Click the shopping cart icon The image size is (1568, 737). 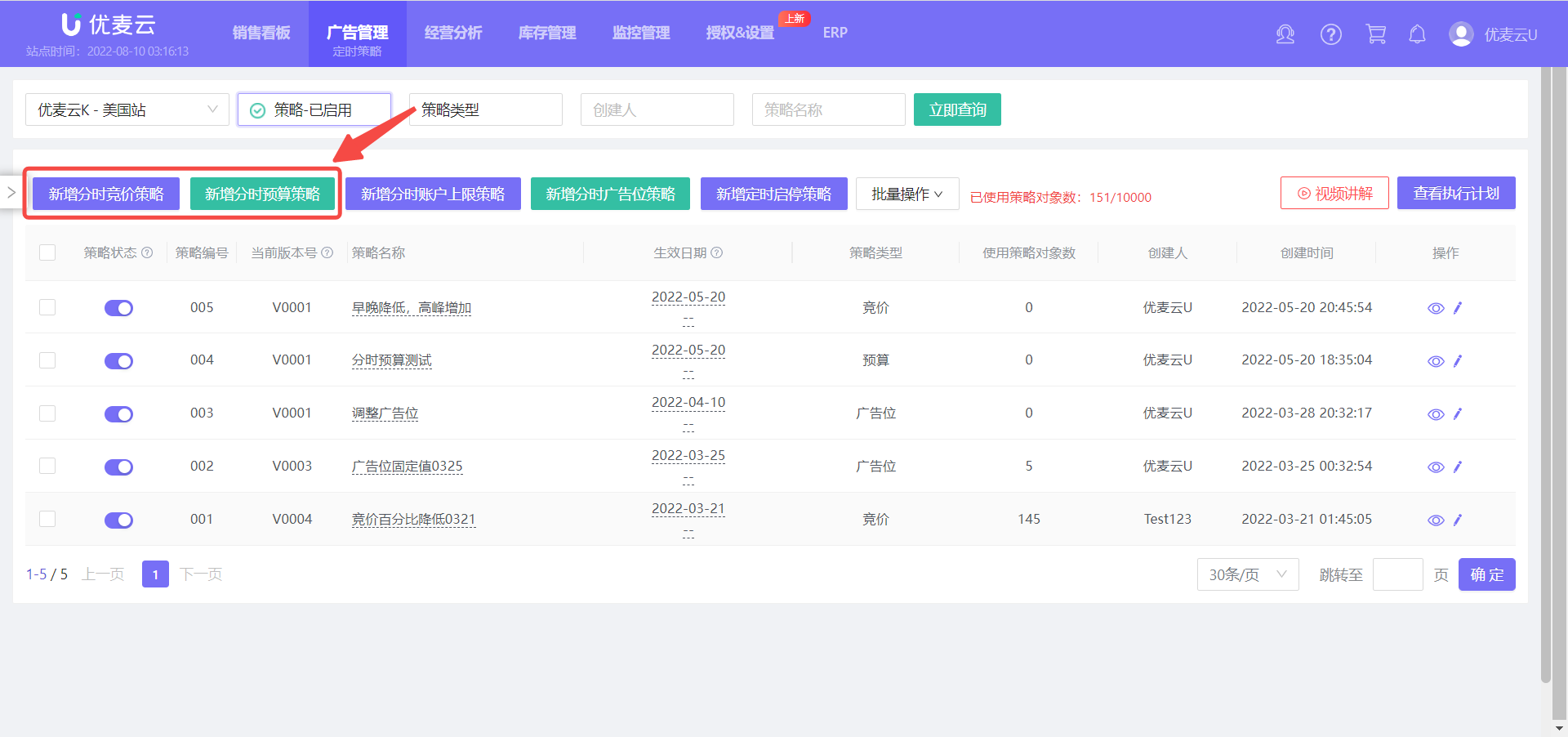click(x=1375, y=34)
